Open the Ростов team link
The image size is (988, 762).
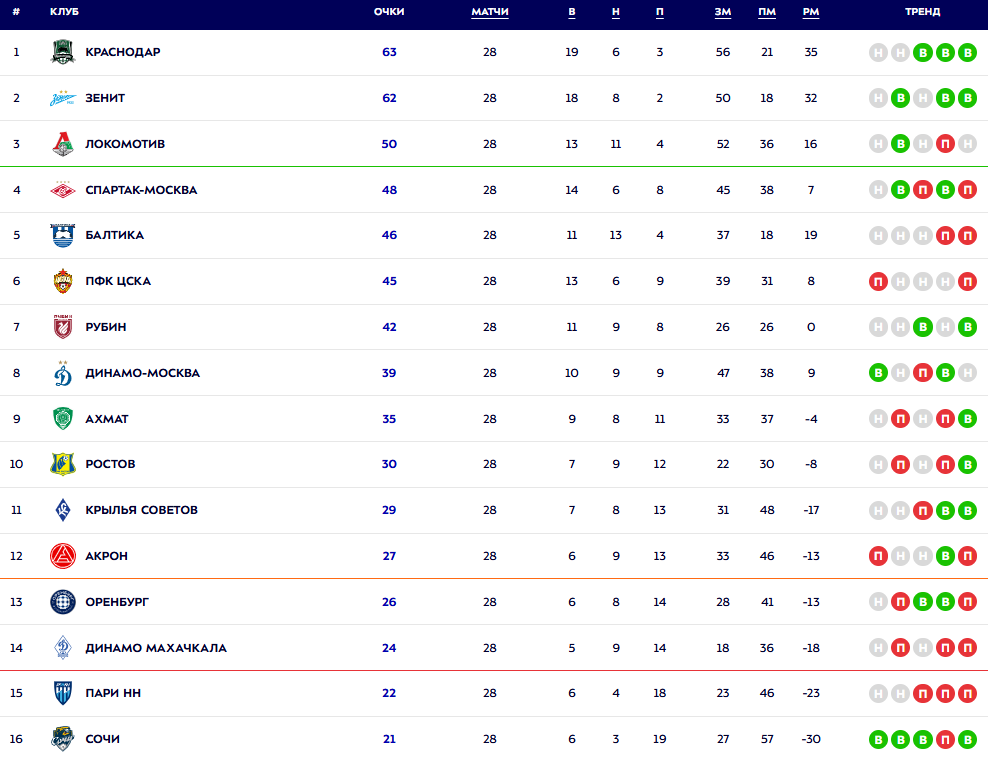click(x=110, y=464)
